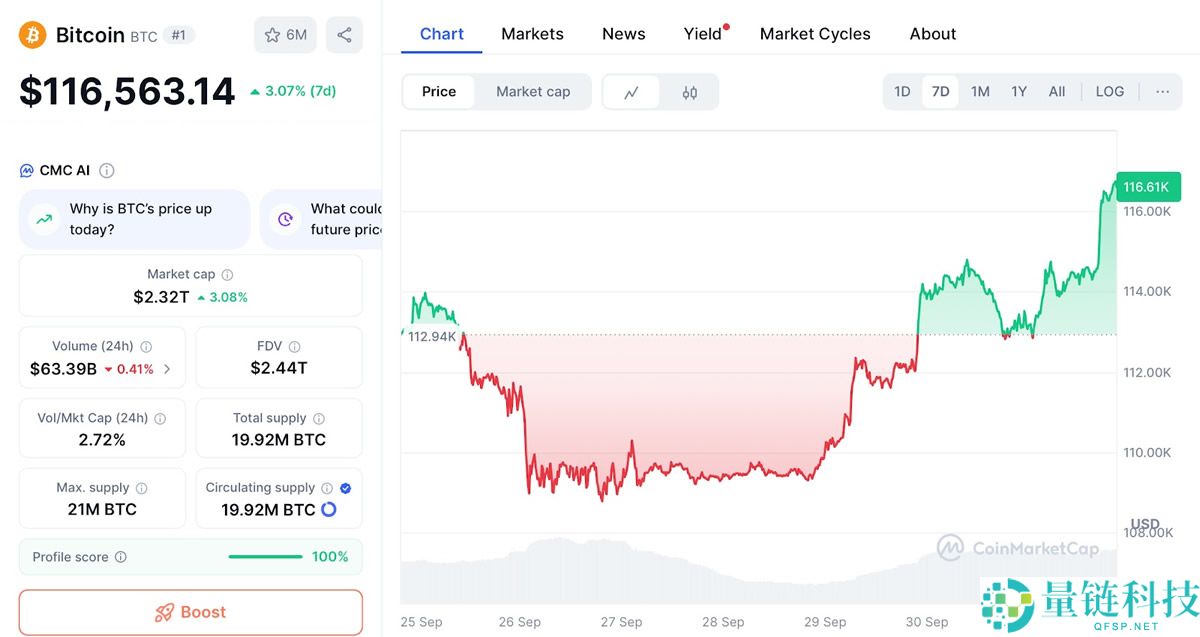Switch to the Markets tab
This screenshot has width=1200, height=637.
(x=532, y=33)
